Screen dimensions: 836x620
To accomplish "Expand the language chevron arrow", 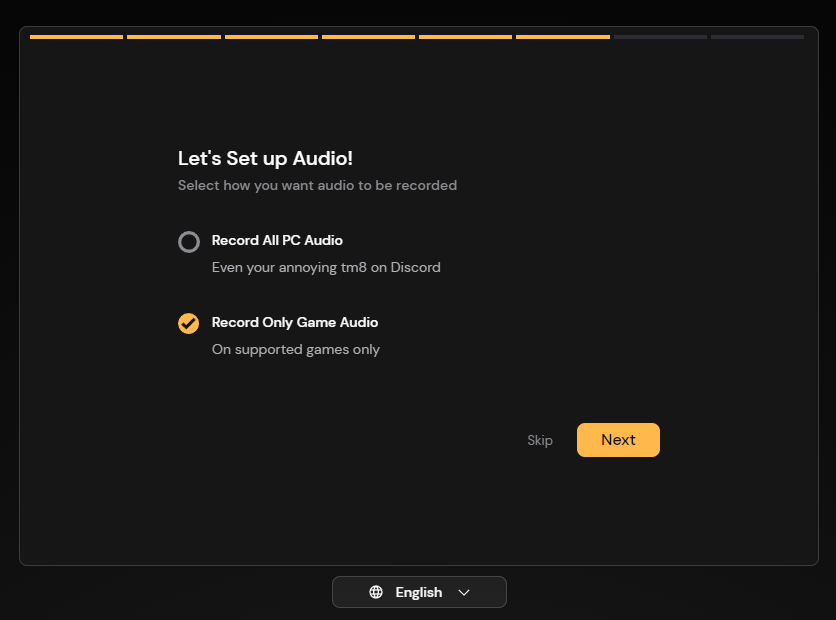I will [x=464, y=592].
